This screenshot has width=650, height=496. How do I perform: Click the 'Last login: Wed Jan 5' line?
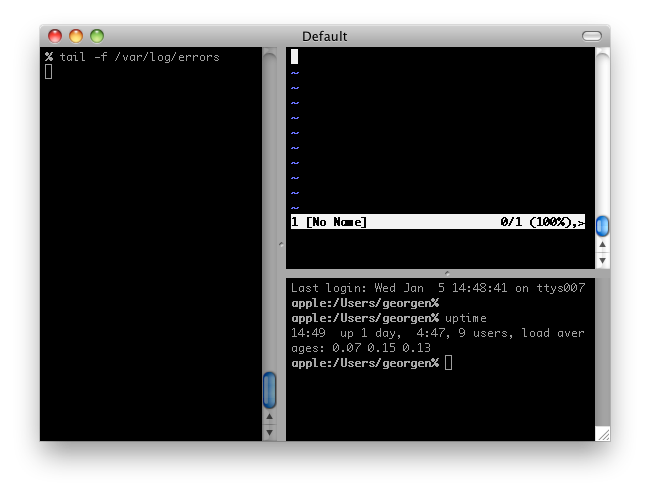click(x=438, y=288)
